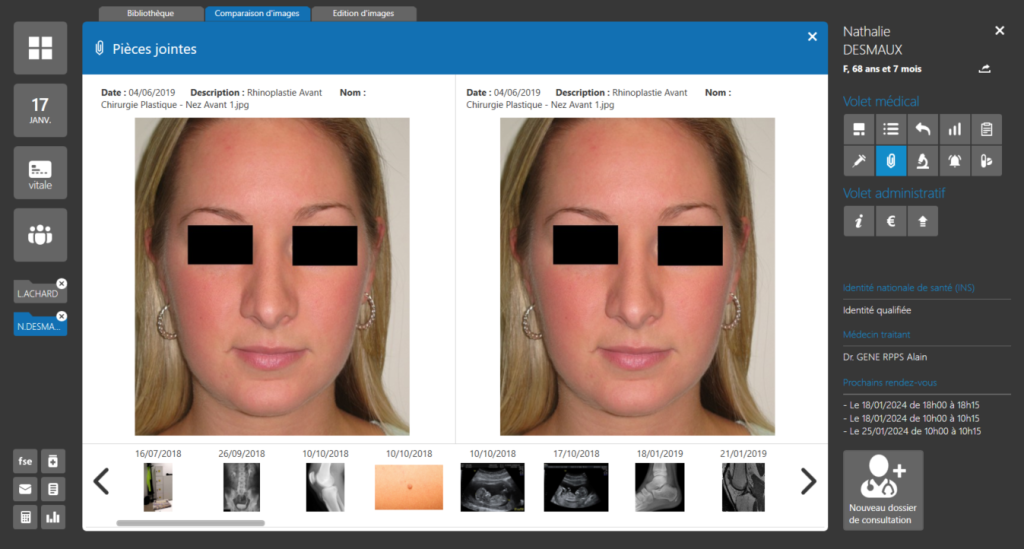
Task: Close the Pièces jointes panel
Action: coord(812,37)
